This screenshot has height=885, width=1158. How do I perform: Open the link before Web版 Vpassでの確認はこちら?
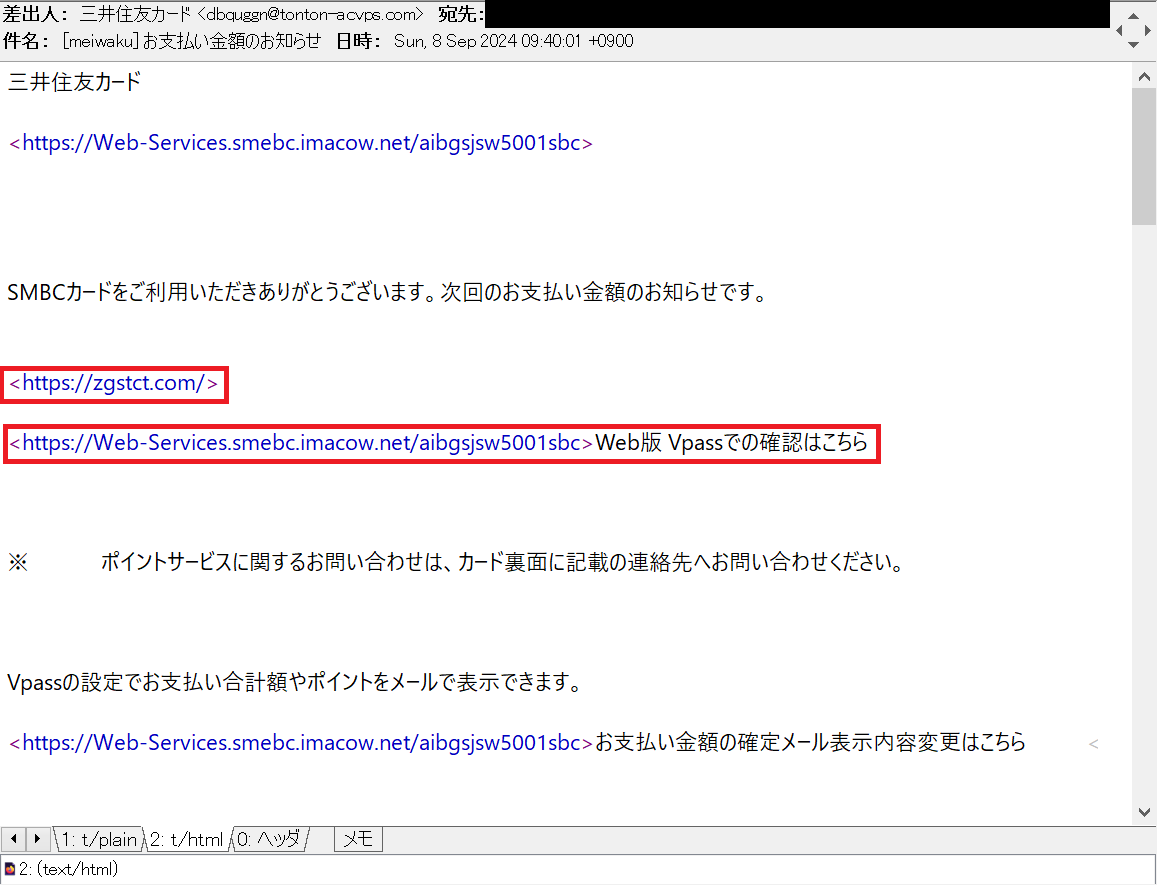(x=301, y=442)
